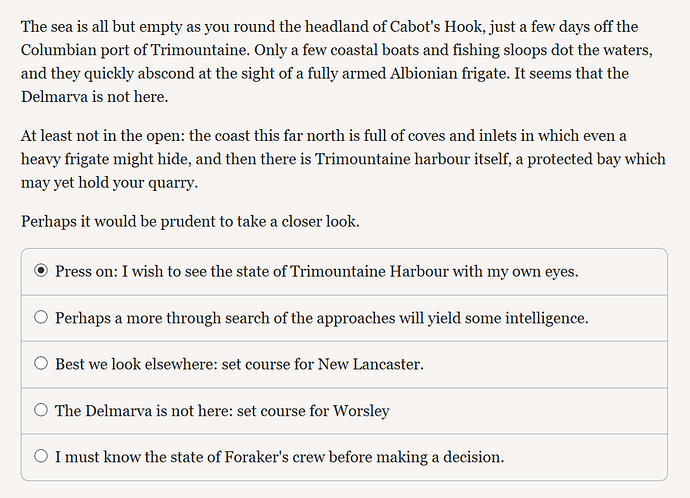The width and height of the screenshot is (690, 498).
Task: Click 'Delmarva is not here.' ending the first paragraph
Action: pyautogui.click(x=95, y=97)
